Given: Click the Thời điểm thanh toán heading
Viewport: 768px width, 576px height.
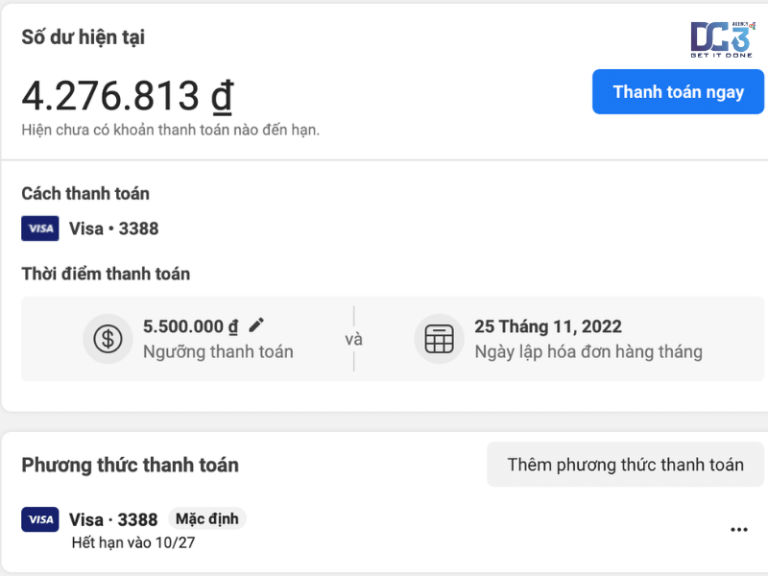Looking at the screenshot, I should pos(105,273).
